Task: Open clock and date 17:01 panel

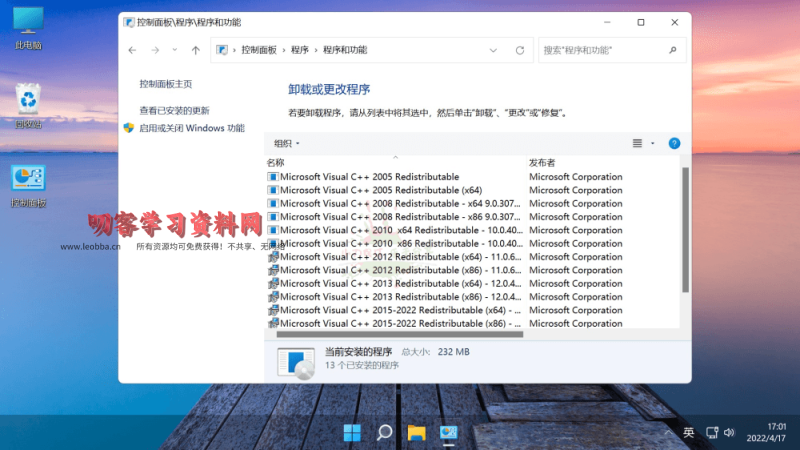Action: click(766, 433)
